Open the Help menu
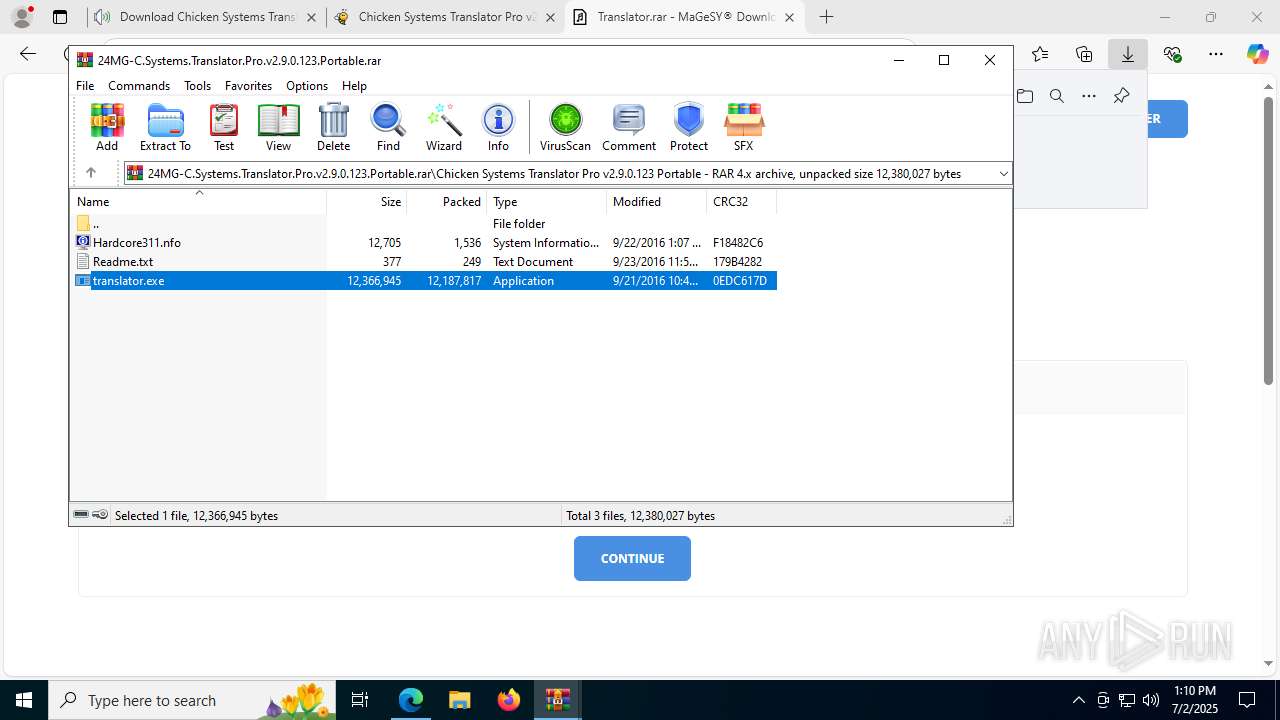The image size is (1280, 720). click(x=354, y=86)
